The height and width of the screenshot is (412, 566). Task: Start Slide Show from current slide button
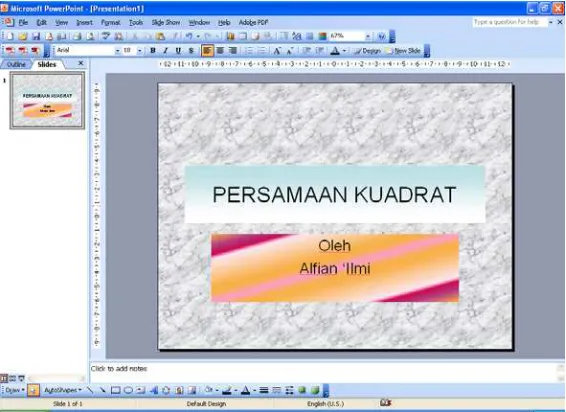tap(21, 378)
